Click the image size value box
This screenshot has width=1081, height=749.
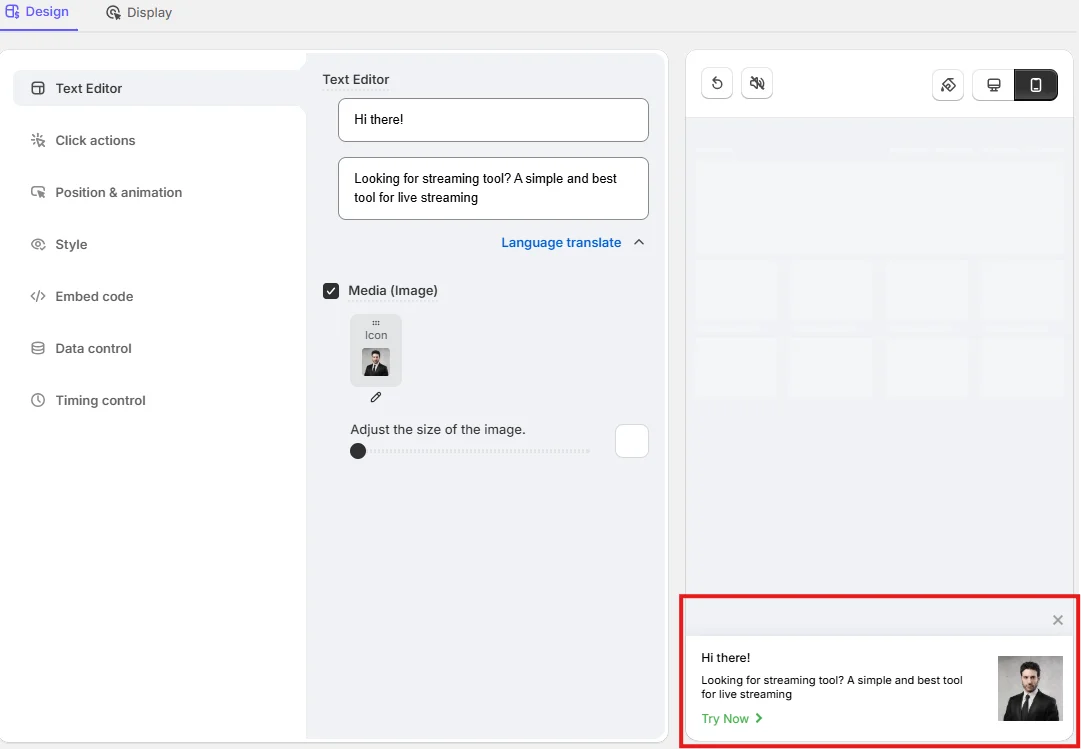[632, 441]
